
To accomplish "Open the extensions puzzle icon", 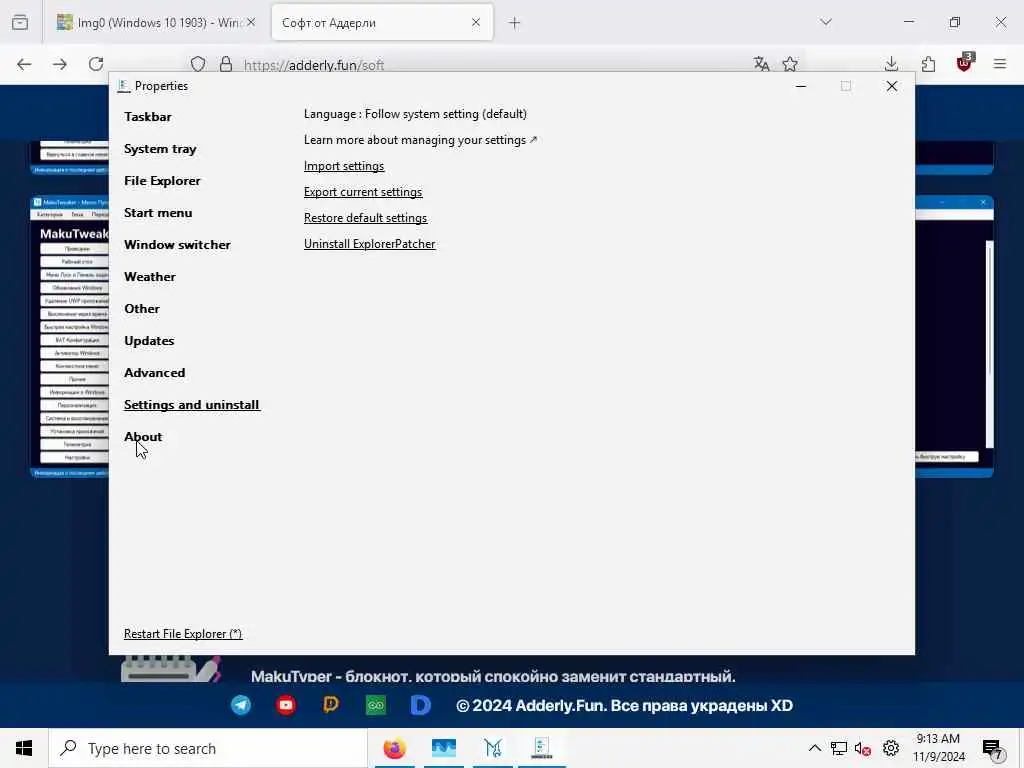I will (928, 64).
